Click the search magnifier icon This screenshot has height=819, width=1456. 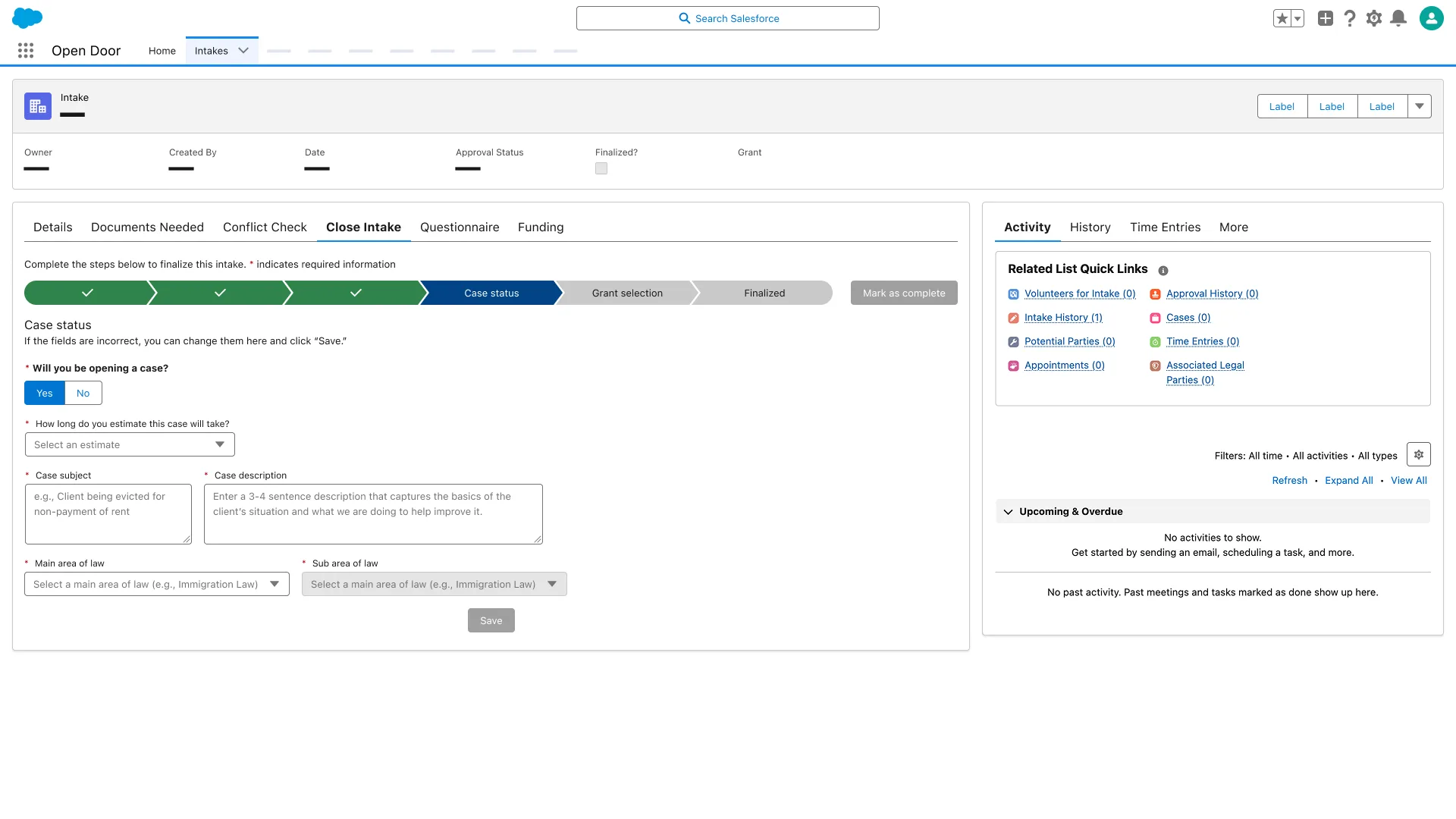[x=684, y=18]
